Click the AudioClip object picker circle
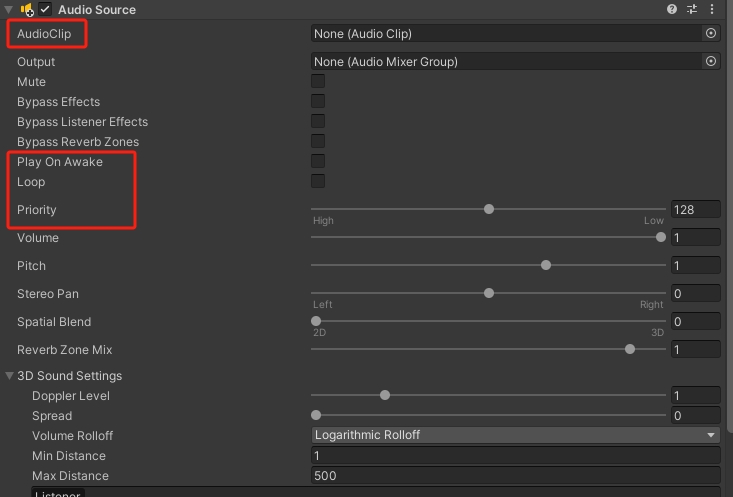The width and height of the screenshot is (733, 497). (711, 33)
